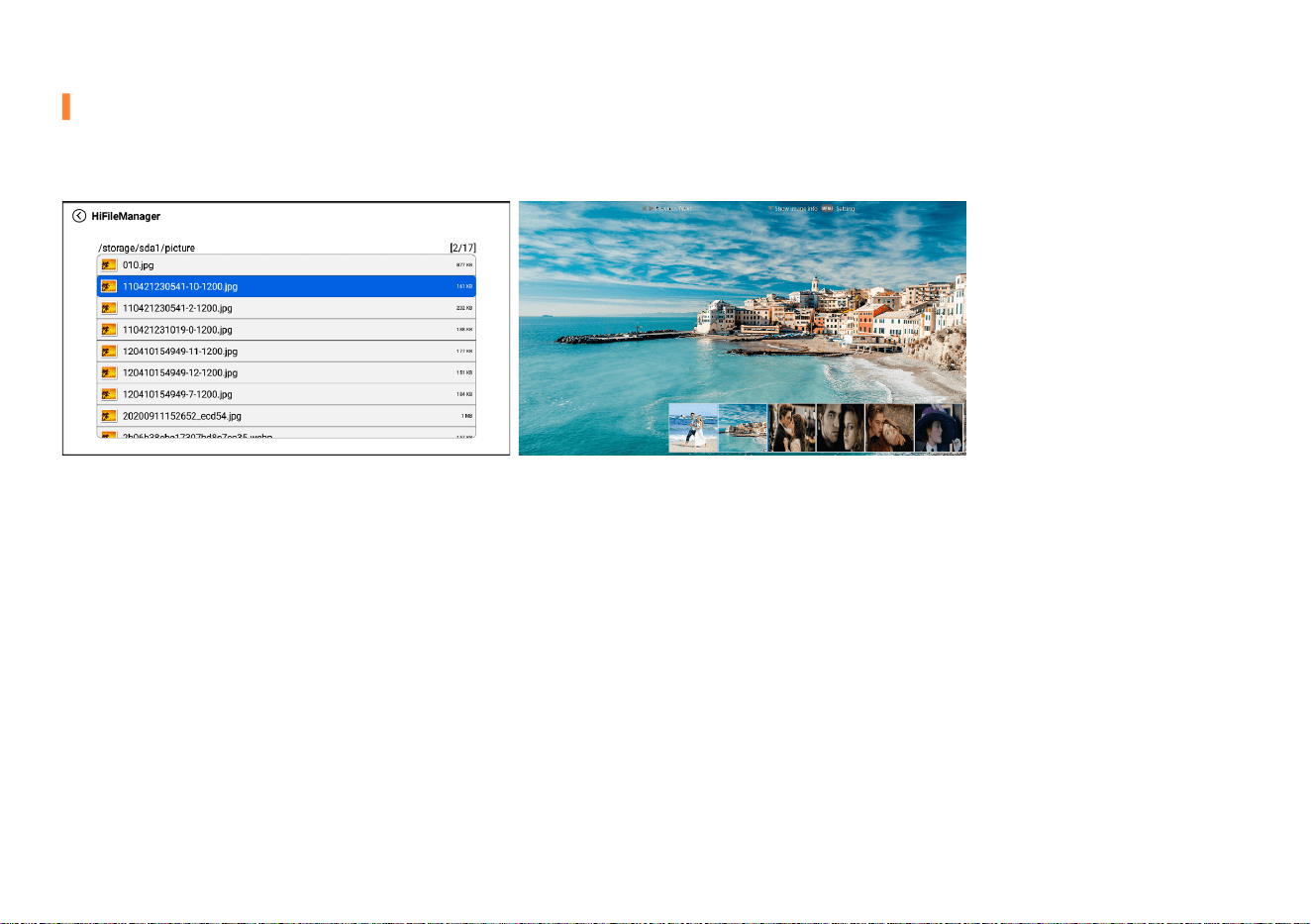
Task: Click the image icon of 20200911152652_ecd54.jpg
Action: coord(109,416)
